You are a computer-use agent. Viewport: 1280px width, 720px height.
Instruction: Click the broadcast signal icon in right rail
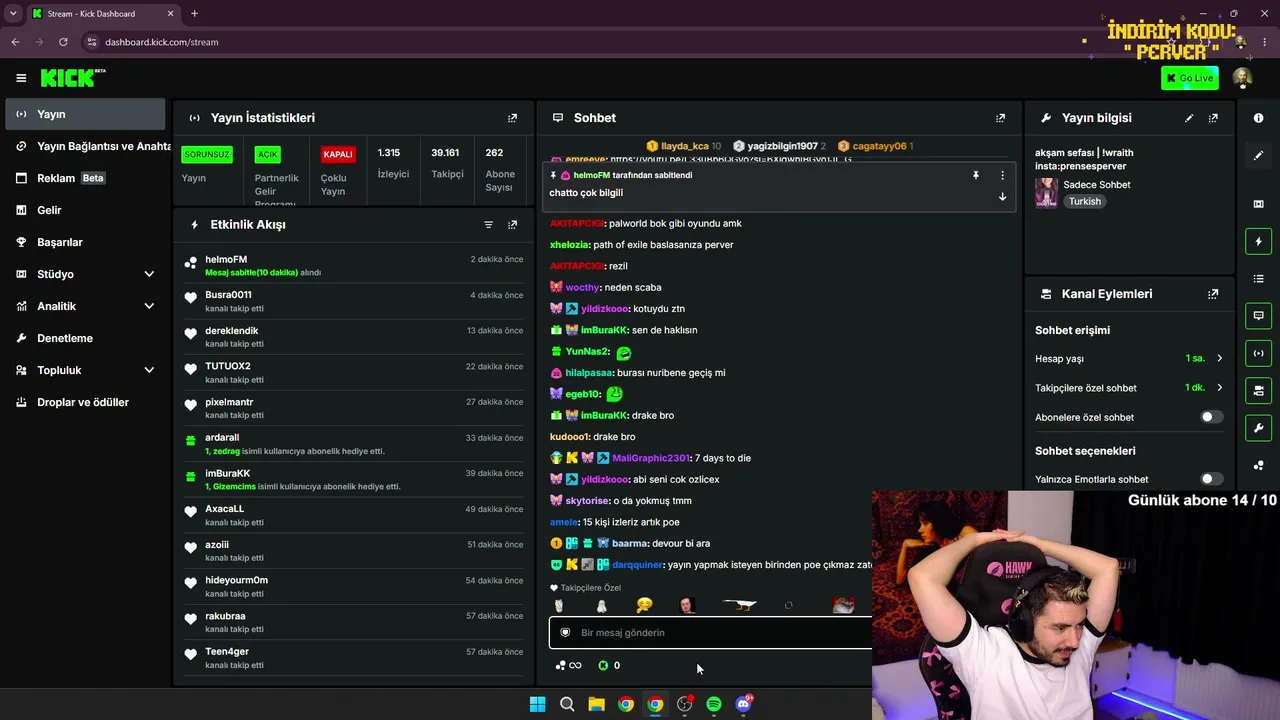1258,353
